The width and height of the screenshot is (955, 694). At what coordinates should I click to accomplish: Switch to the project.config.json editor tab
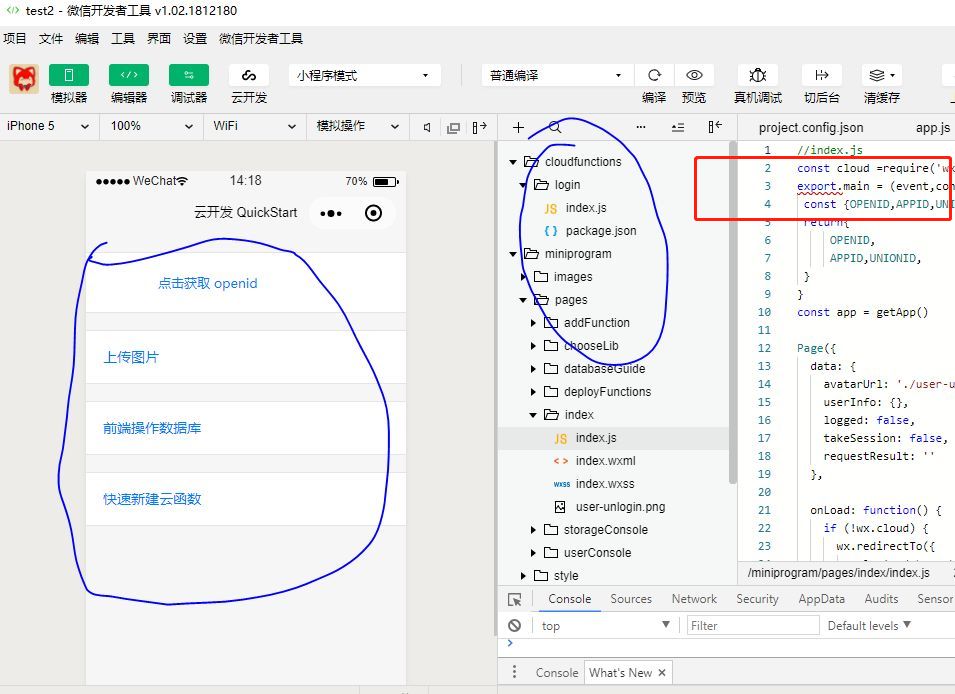[x=811, y=128]
